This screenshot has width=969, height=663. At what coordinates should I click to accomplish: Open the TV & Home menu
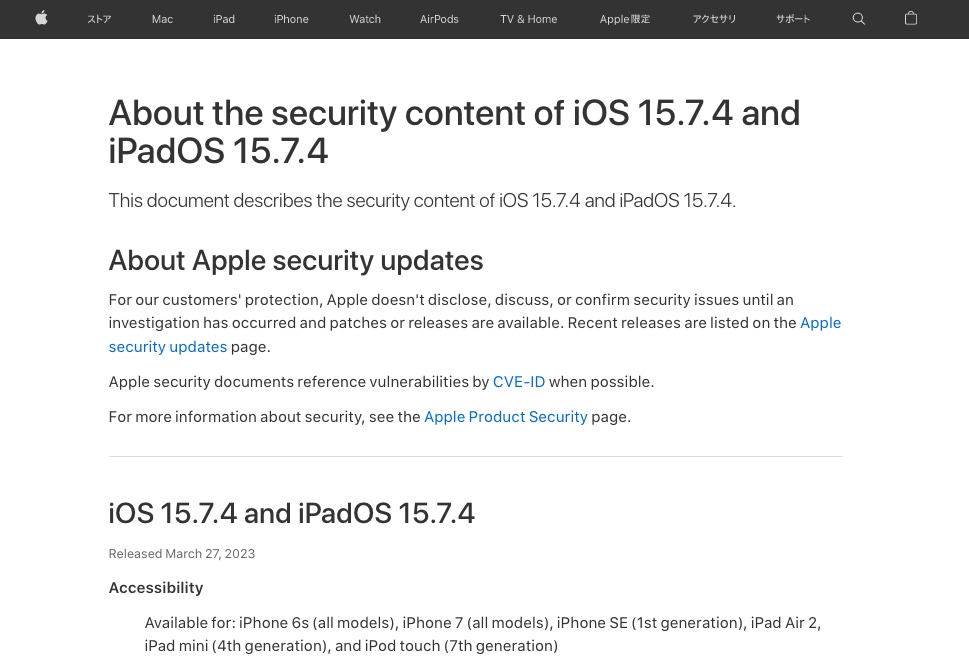(x=528, y=19)
